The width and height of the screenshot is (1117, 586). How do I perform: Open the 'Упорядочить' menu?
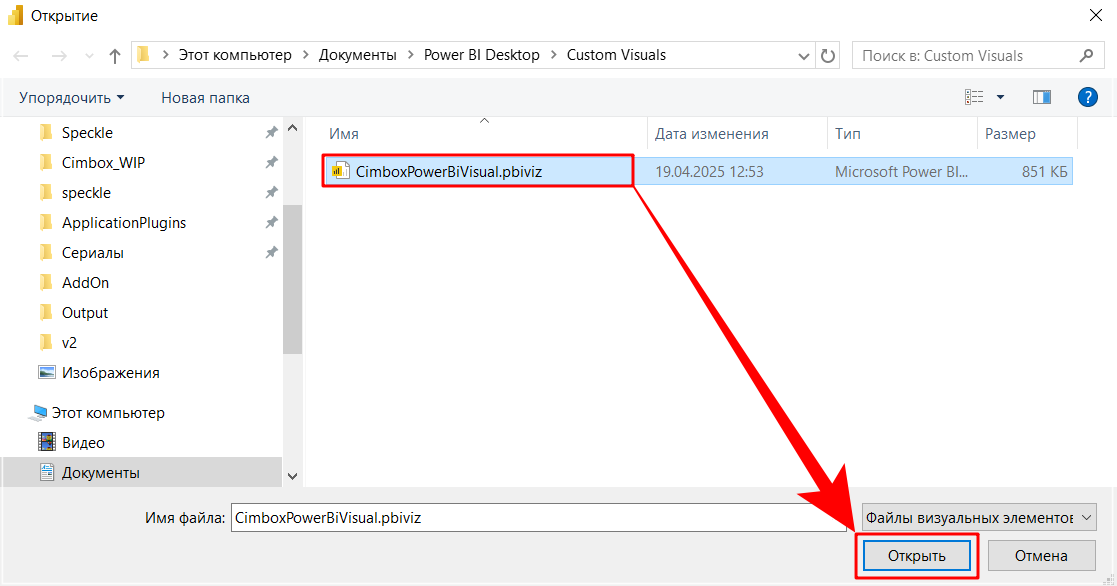71,98
